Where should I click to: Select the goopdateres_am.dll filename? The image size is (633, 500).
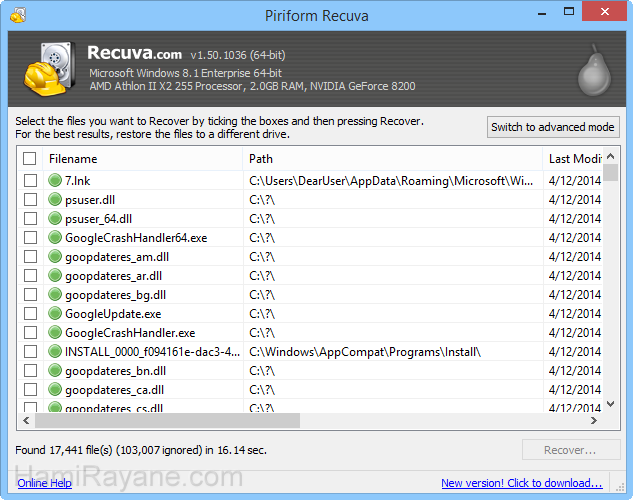coord(117,256)
